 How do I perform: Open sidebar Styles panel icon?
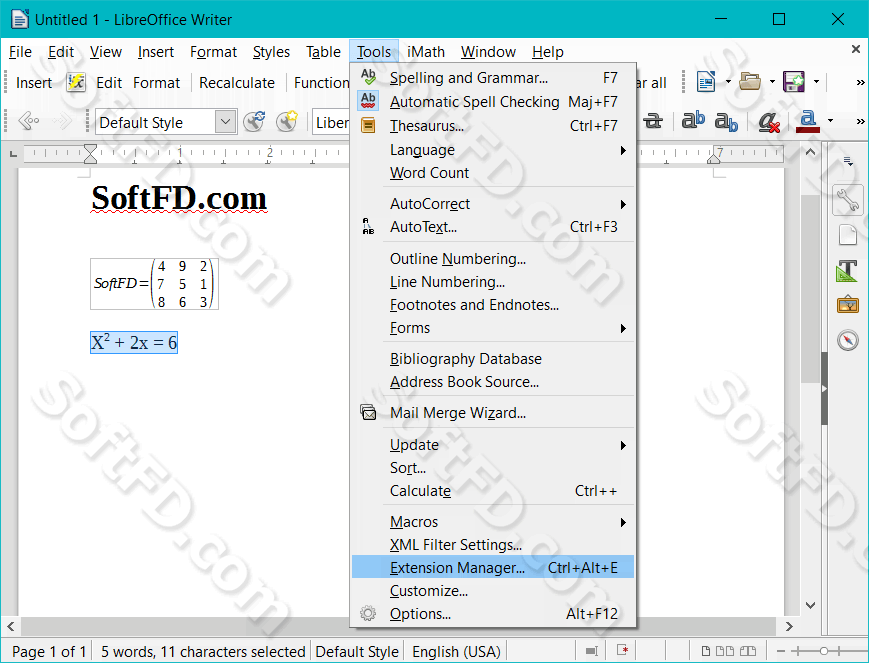pyautogui.click(x=847, y=271)
